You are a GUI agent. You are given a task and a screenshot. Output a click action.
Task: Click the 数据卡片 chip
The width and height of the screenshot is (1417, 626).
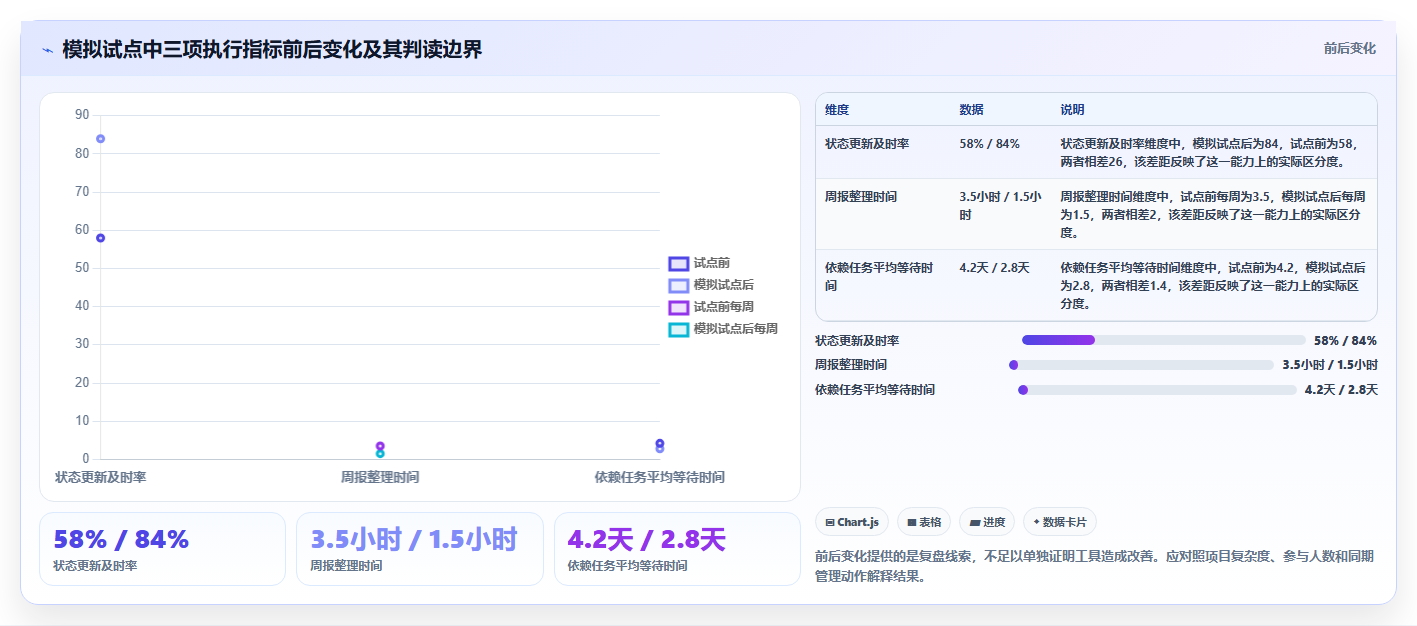point(1060,522)
